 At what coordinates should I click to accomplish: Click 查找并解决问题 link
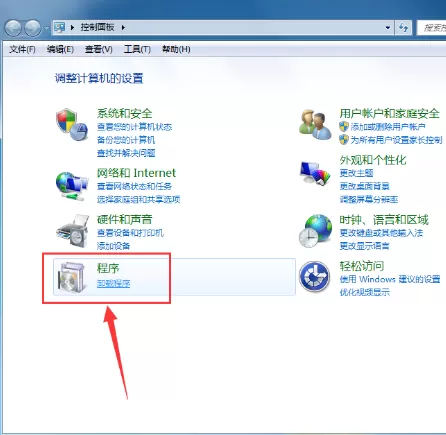[x=126, y=153]
